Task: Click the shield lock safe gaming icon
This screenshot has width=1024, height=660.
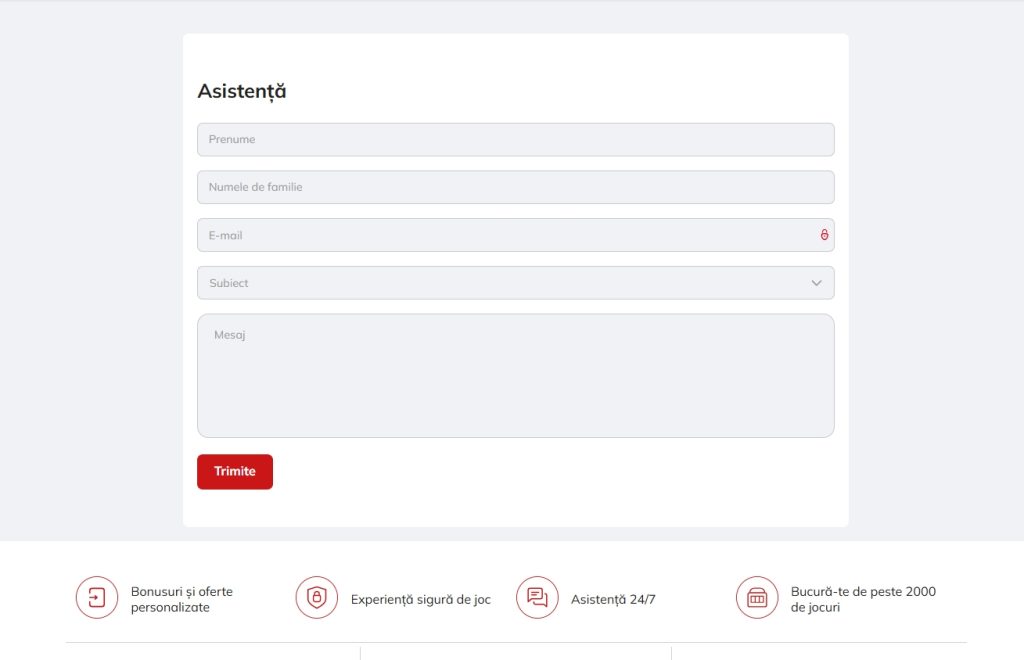Action: point(317,597)
